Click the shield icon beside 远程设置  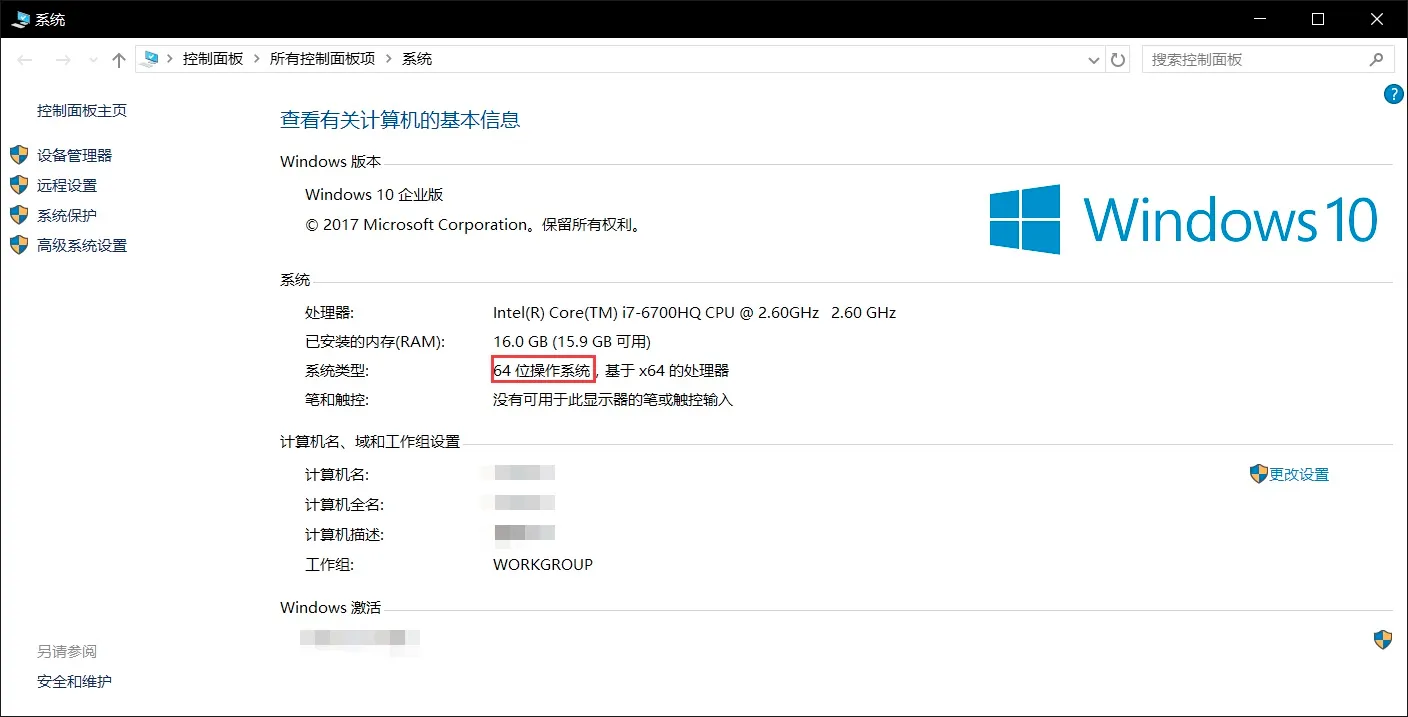tap(19, 186)
